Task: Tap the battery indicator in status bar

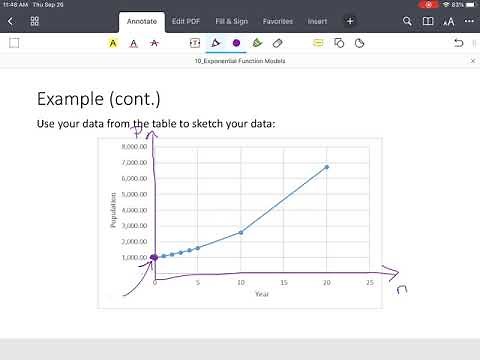Action: pyautogui.click(x=471, y=5)
